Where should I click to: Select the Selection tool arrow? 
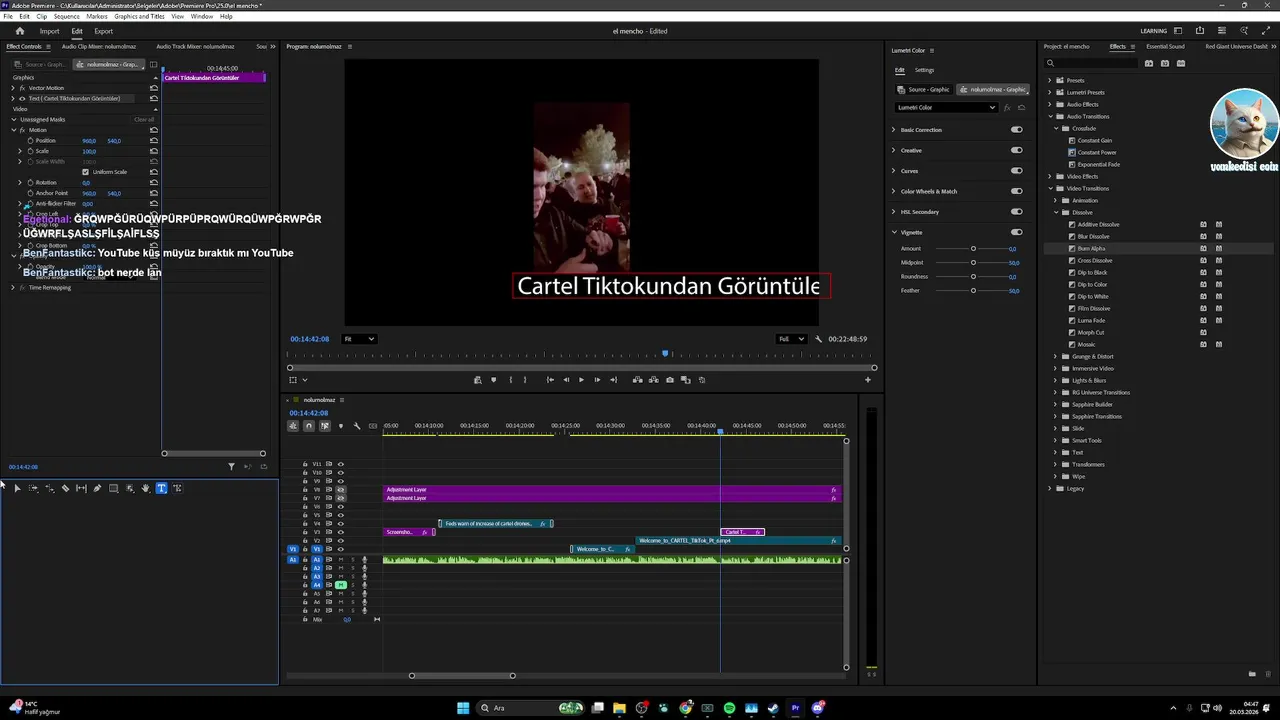click(17, 488)
